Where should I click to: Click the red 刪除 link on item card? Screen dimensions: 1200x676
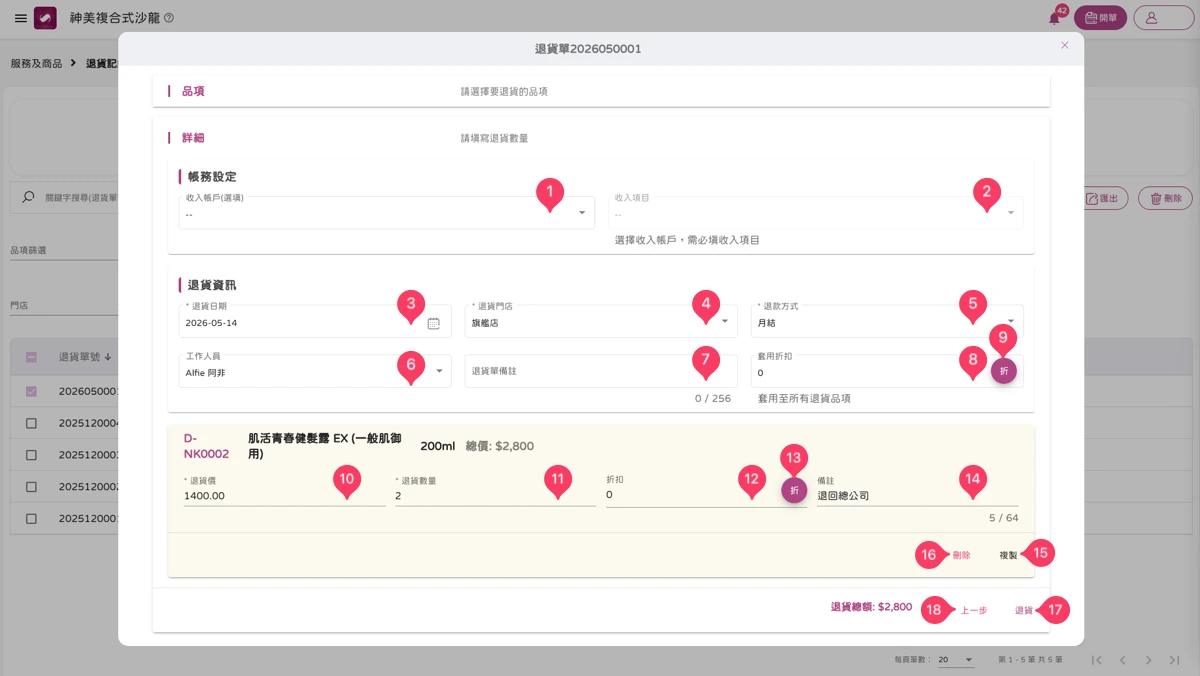point(961,555)
